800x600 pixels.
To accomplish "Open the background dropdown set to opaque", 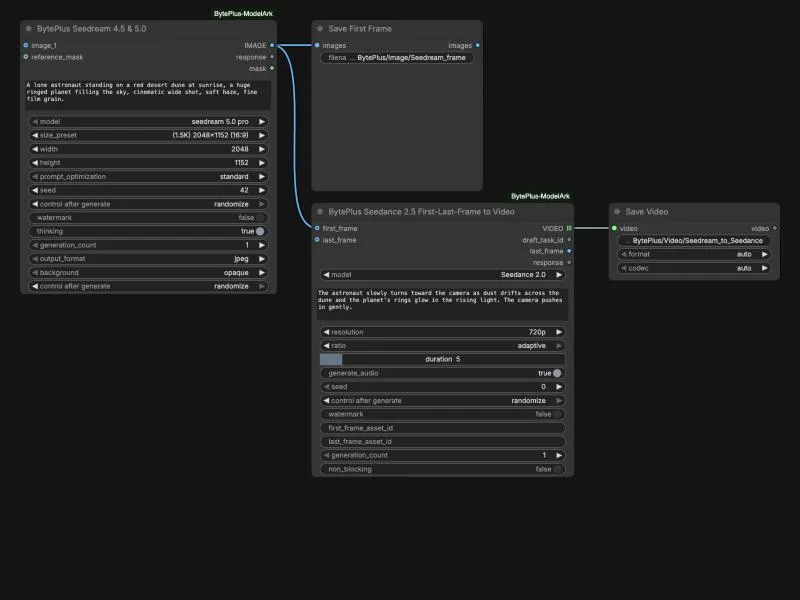I will pyautogui.click(x=148, y=272).
